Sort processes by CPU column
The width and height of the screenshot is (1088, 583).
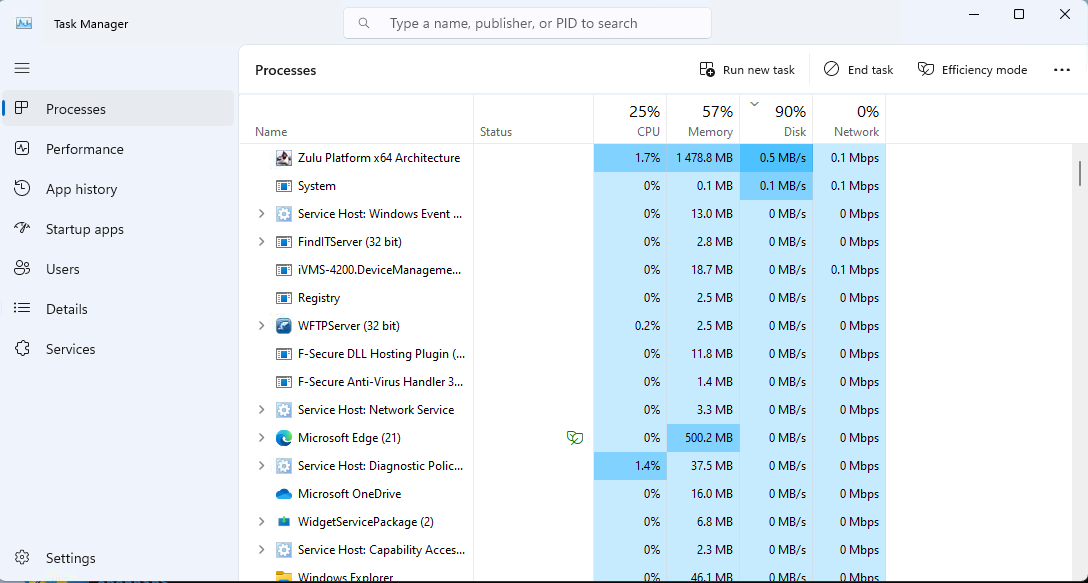pyautogui.click(x=630, y=119)
